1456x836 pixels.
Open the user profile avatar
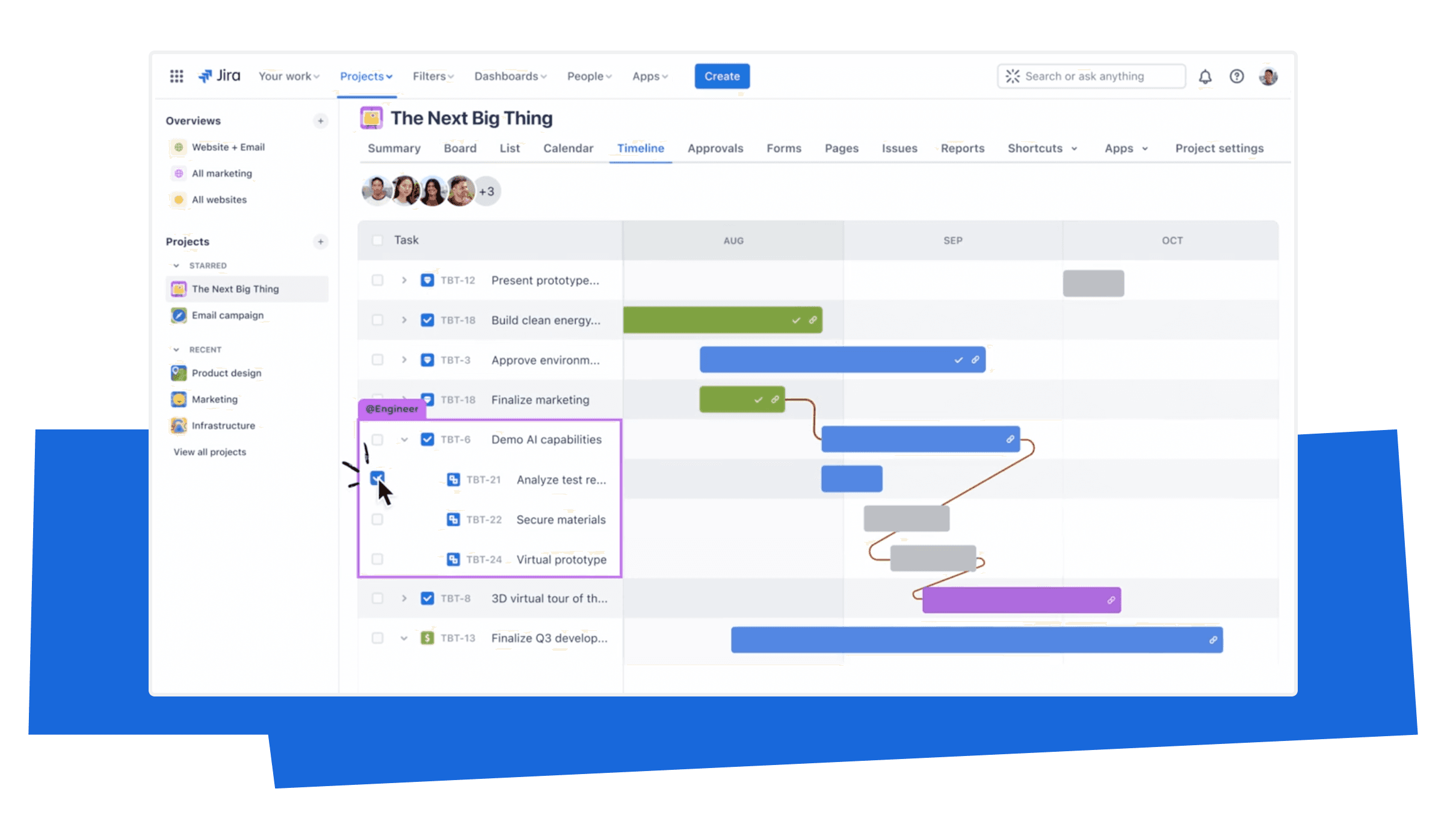(x=1268, y=76)
